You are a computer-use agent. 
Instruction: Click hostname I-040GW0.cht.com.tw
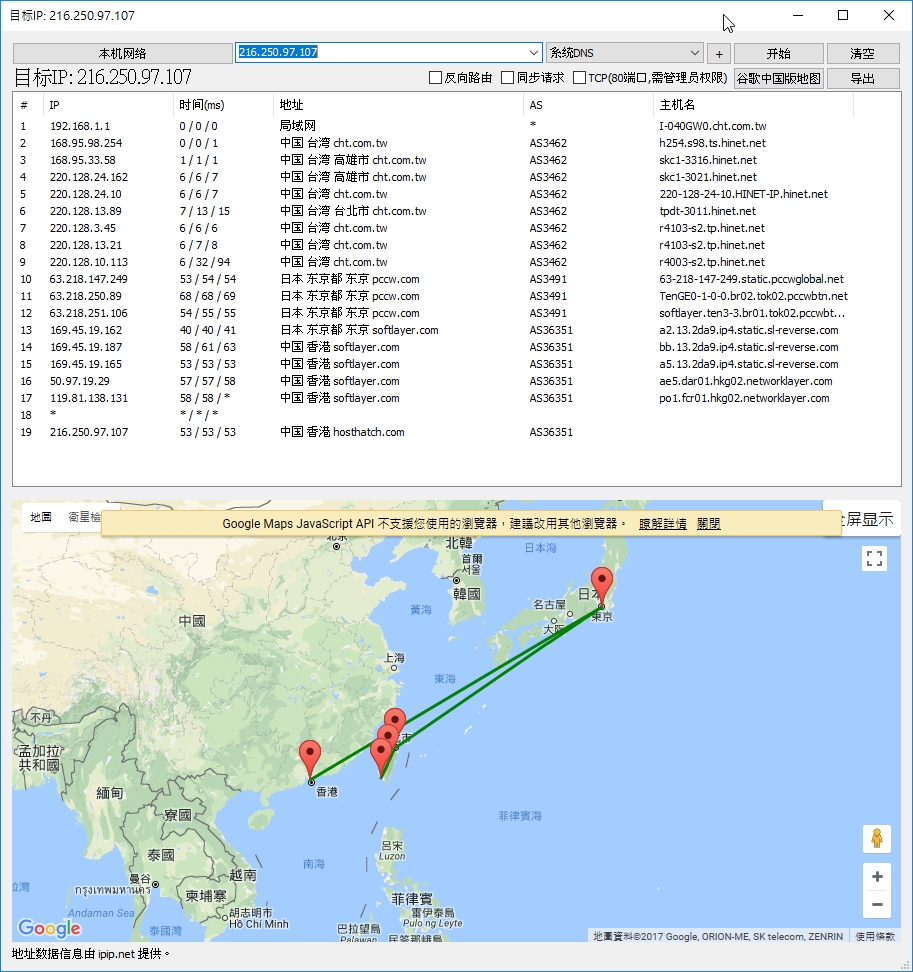(x=713, y=126)
